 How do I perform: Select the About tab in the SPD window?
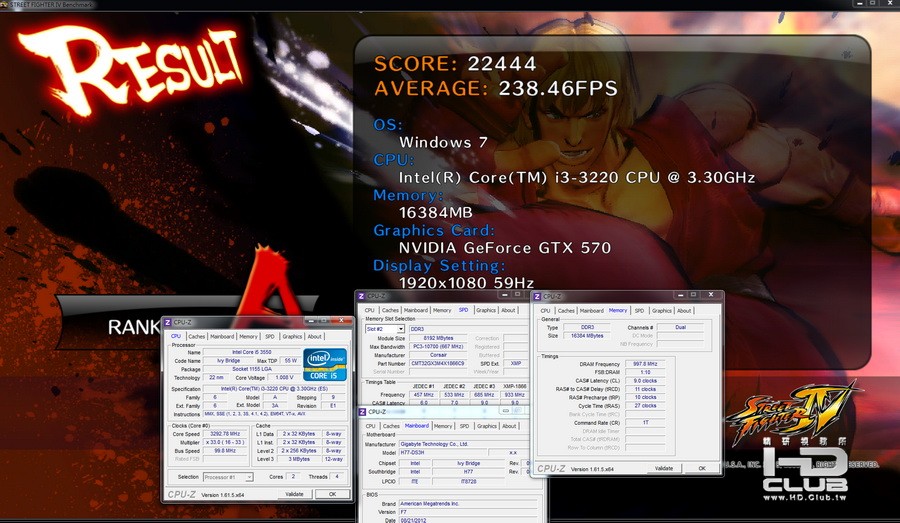coord(509,310)
